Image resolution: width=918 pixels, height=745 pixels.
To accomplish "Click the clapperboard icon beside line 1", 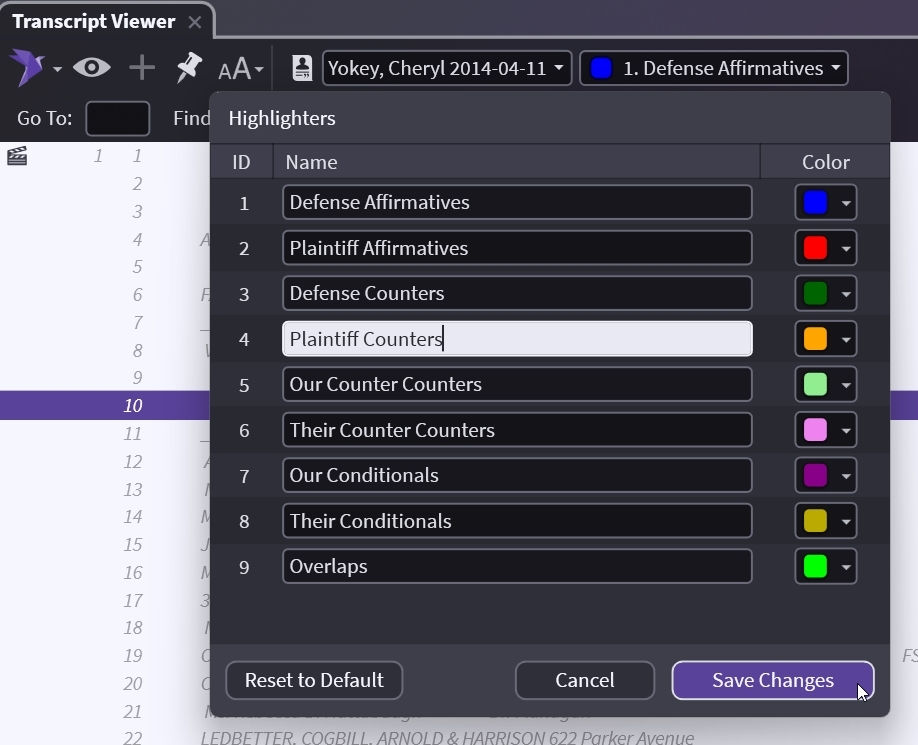I will 17,156.
